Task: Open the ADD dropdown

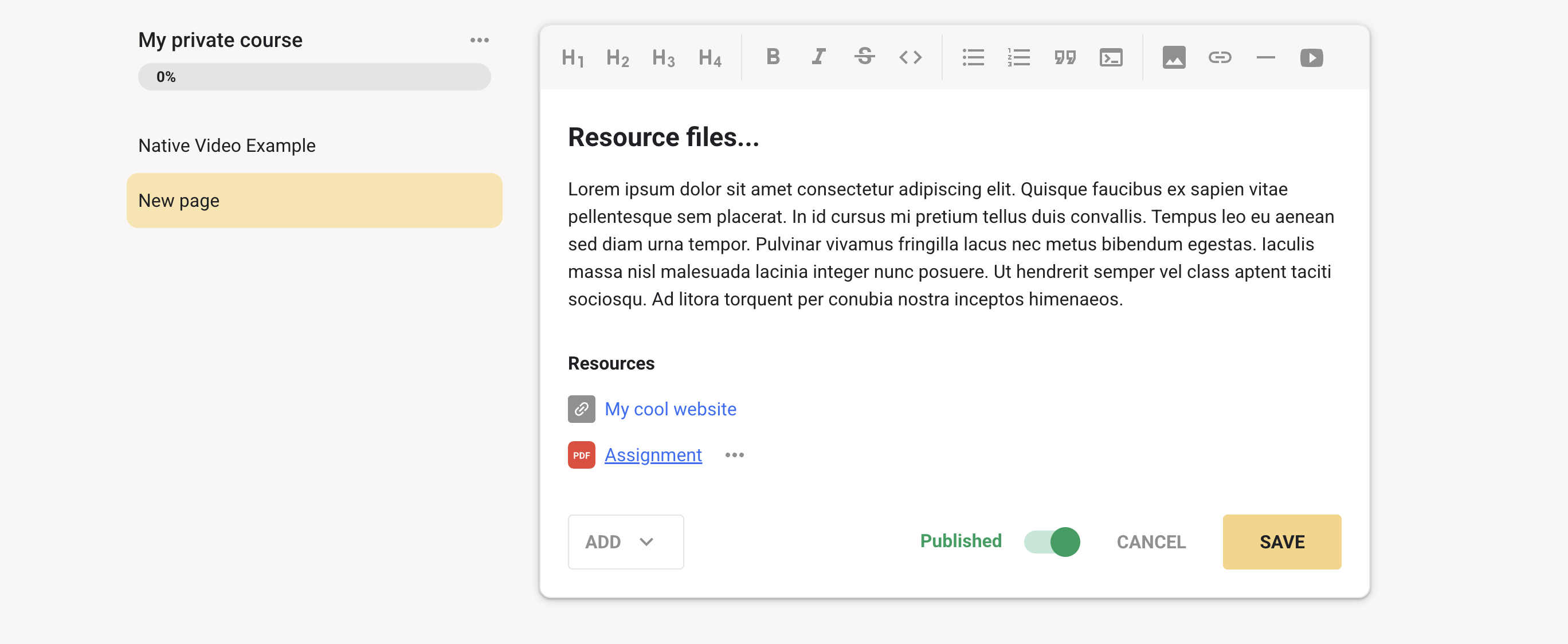Action: (x=625, y=541)
